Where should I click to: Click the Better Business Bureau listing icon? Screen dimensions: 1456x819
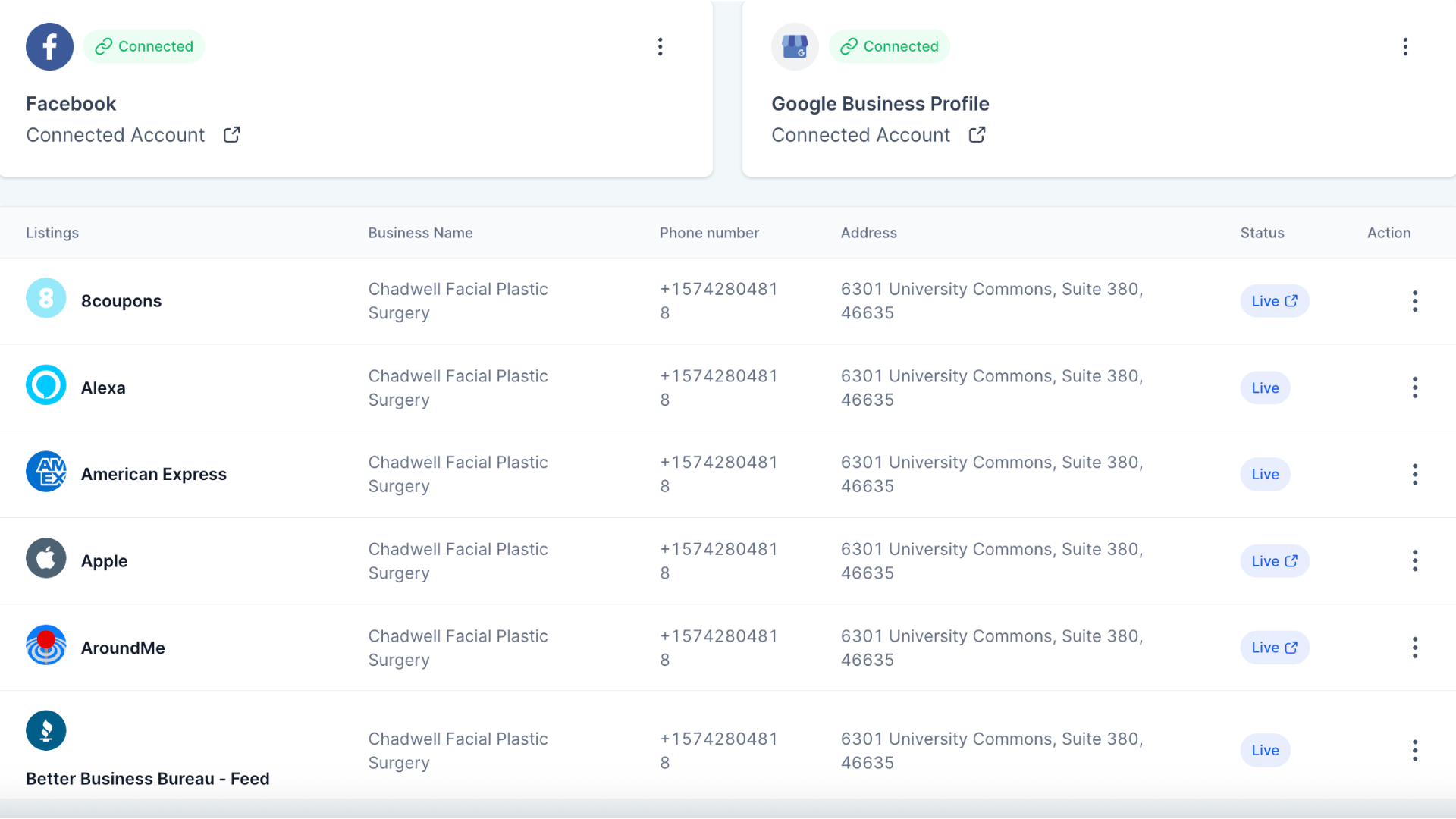pyautogui.click(x=46, y=731)
